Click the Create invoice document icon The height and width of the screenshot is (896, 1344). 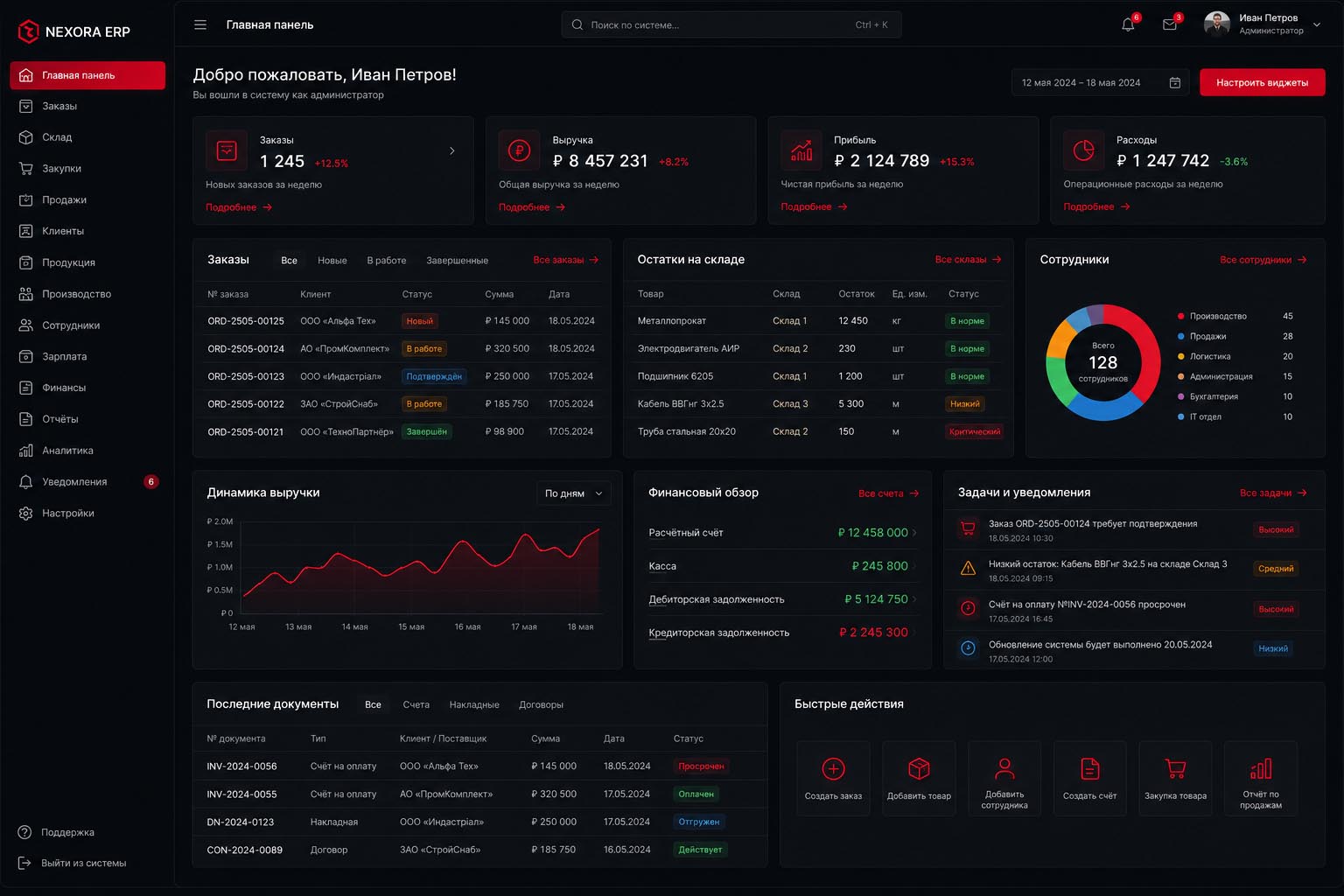(1089, 768)
